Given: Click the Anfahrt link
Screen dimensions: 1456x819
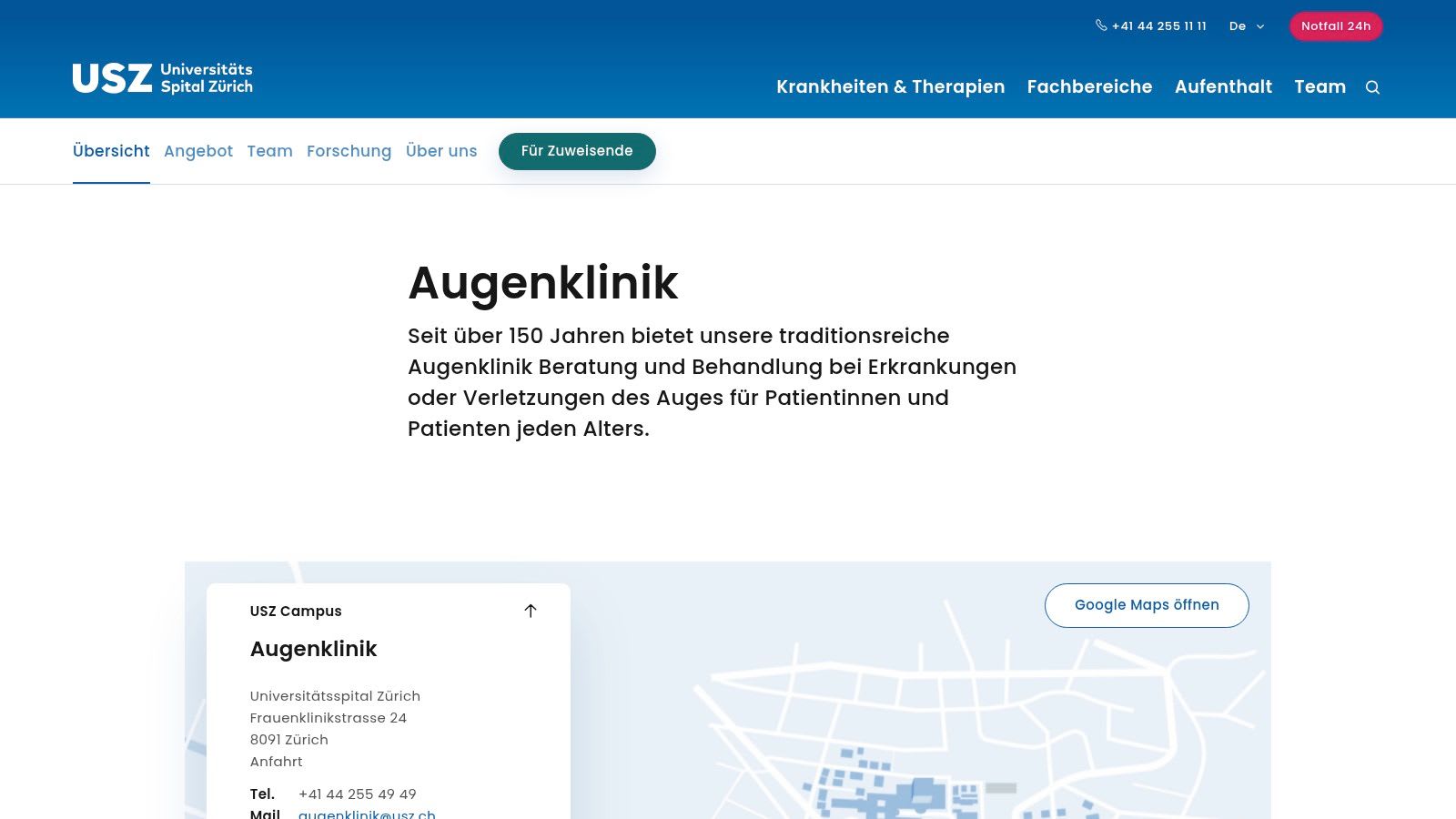Looking at the screenshot, I should coord(277,762).
